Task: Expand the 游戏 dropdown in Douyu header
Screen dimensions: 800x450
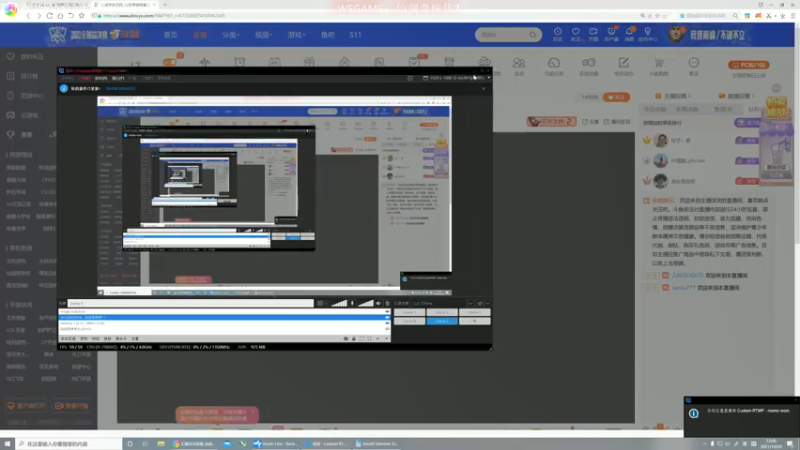Action: pos(296,35)
